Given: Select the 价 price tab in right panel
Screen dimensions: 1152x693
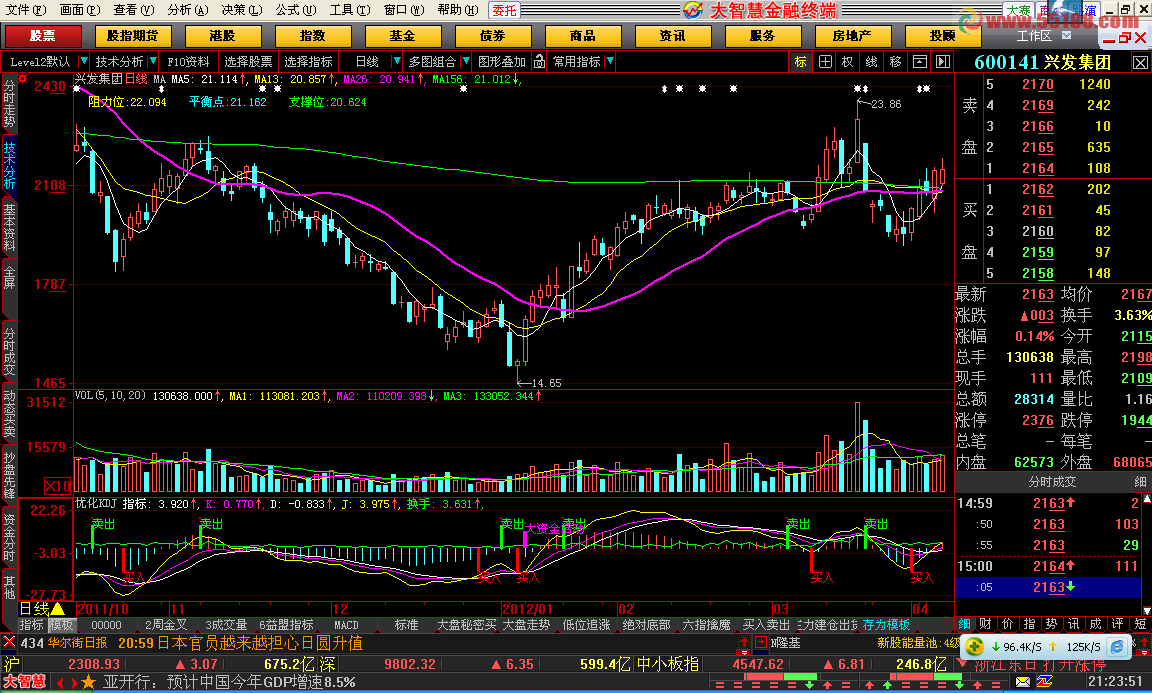Looking at the screenshot, I should click(x=1008, y=624).
